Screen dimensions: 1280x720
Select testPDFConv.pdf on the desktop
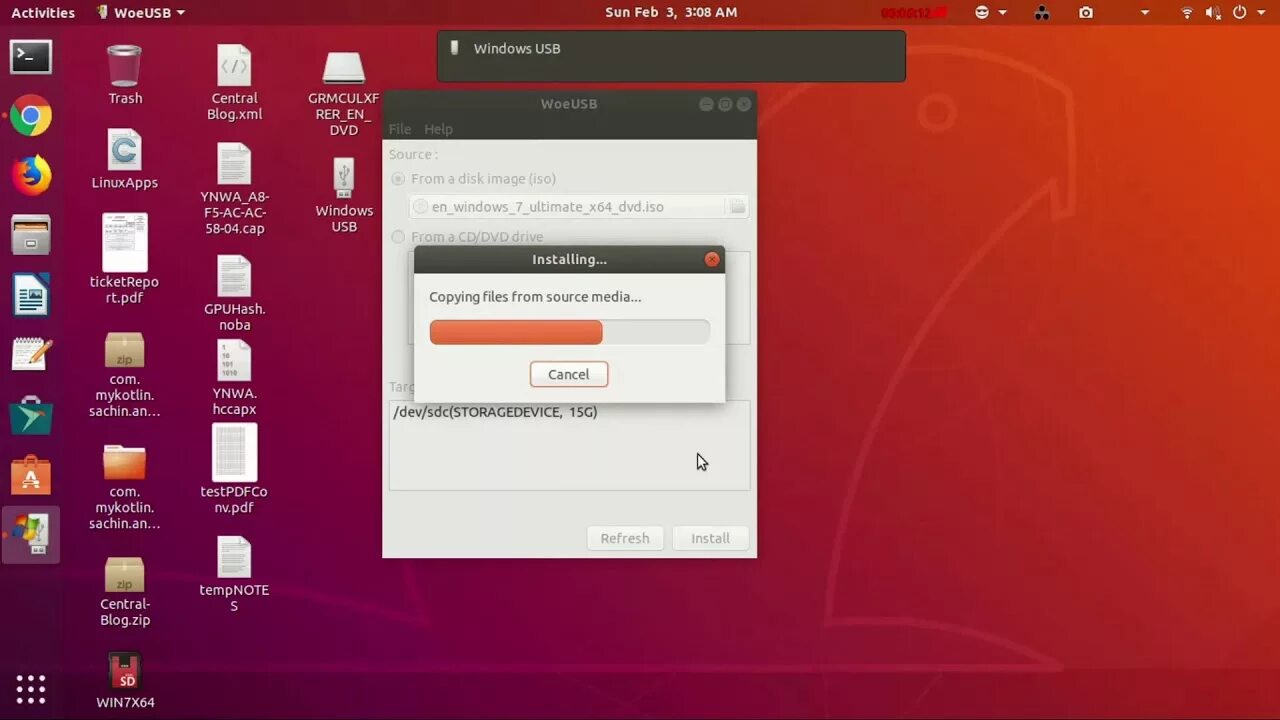pos(234,469)
